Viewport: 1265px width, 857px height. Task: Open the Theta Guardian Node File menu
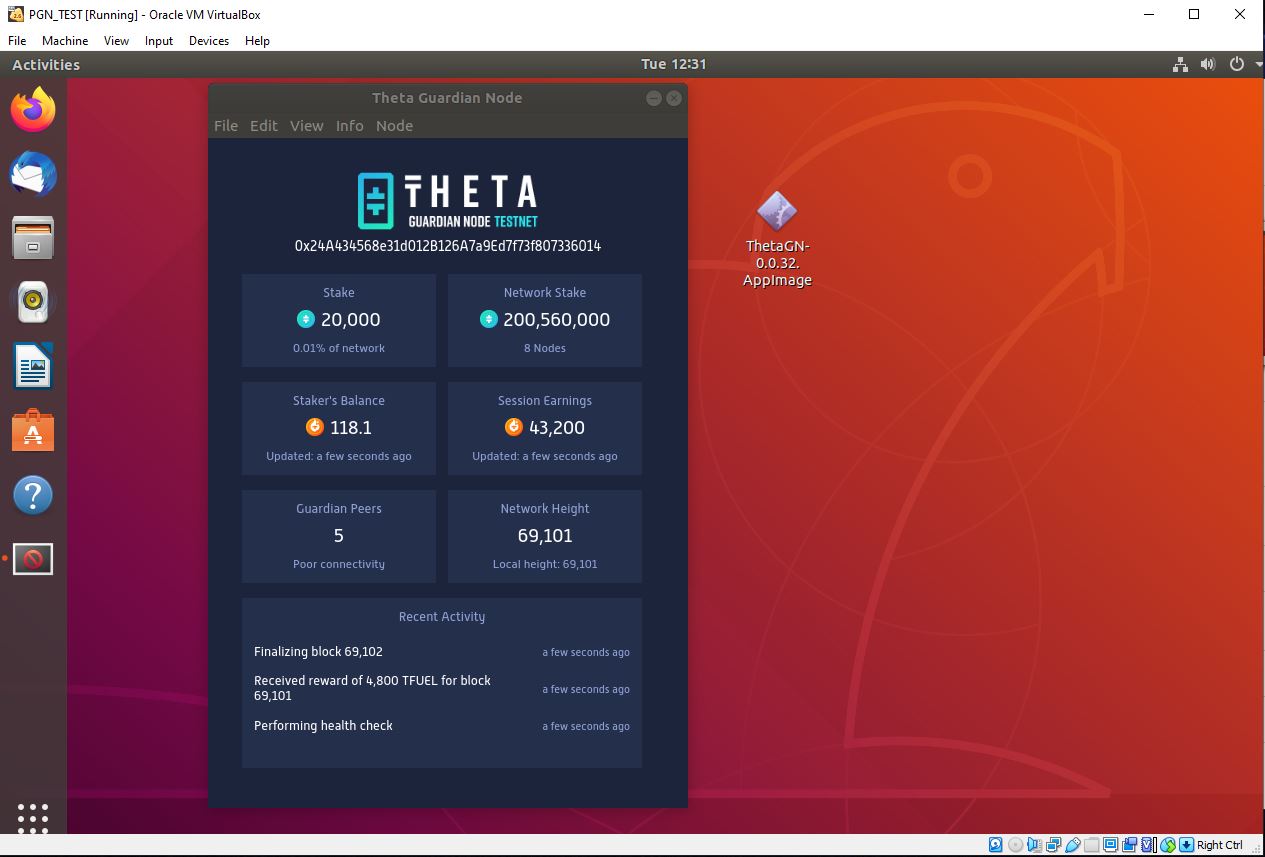pos(226,126)
